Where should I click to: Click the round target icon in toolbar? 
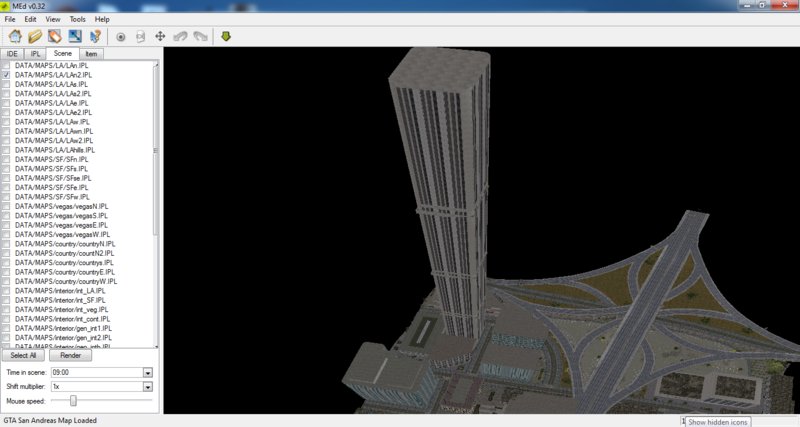(x=120, y=37)
